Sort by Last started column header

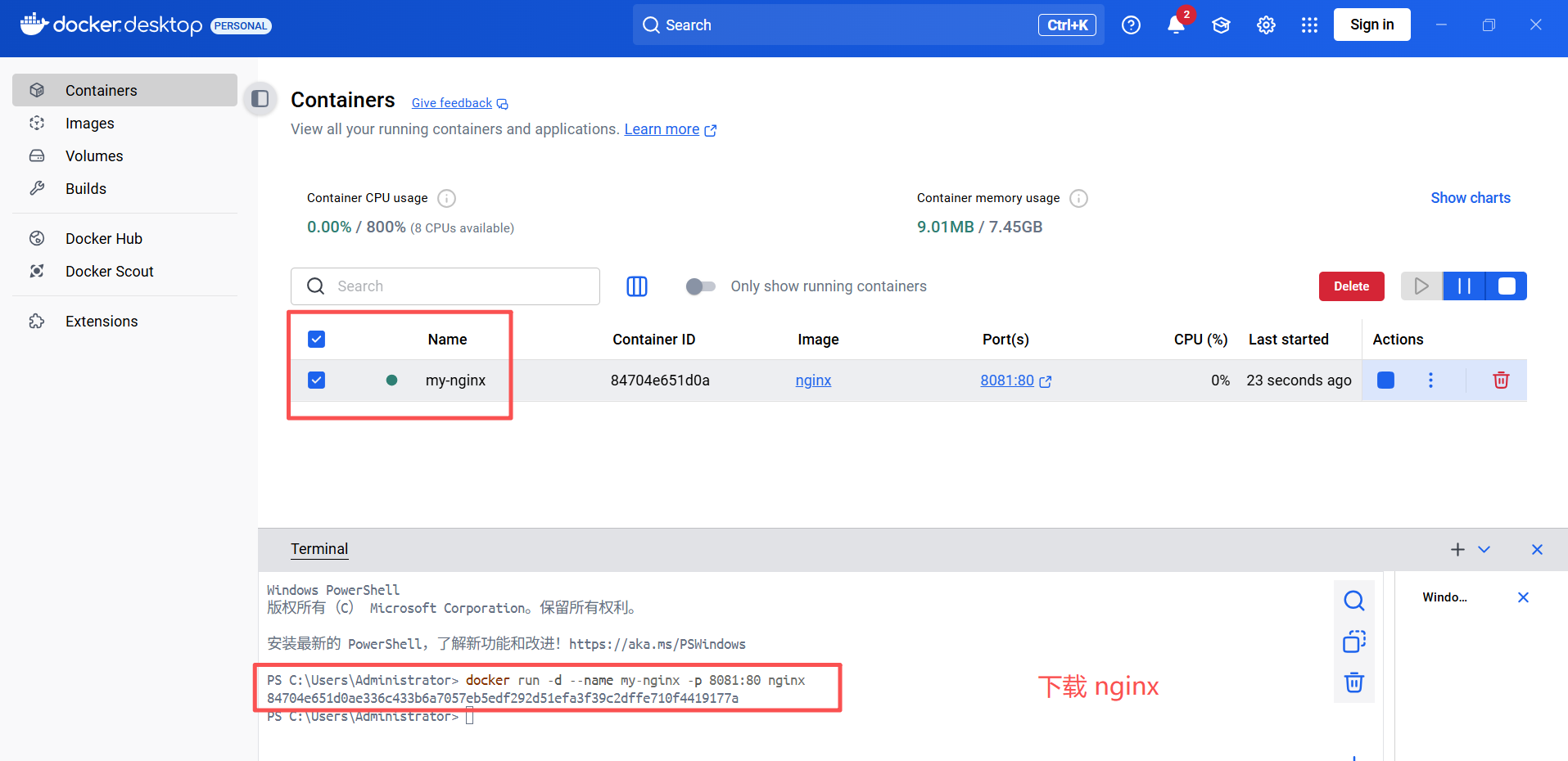click(1288, 340)
